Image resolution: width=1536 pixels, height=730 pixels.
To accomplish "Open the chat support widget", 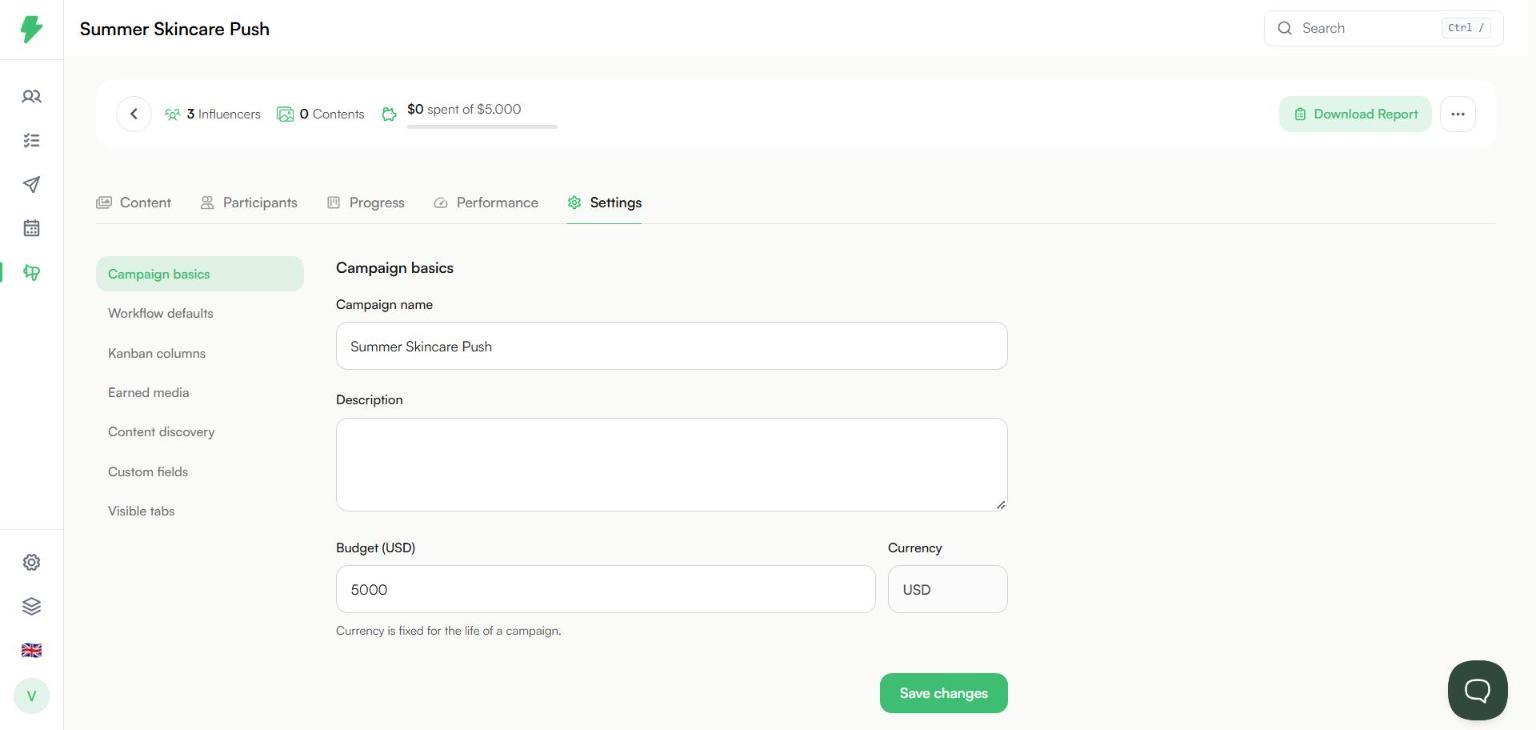I will (x=1477, y=690).
